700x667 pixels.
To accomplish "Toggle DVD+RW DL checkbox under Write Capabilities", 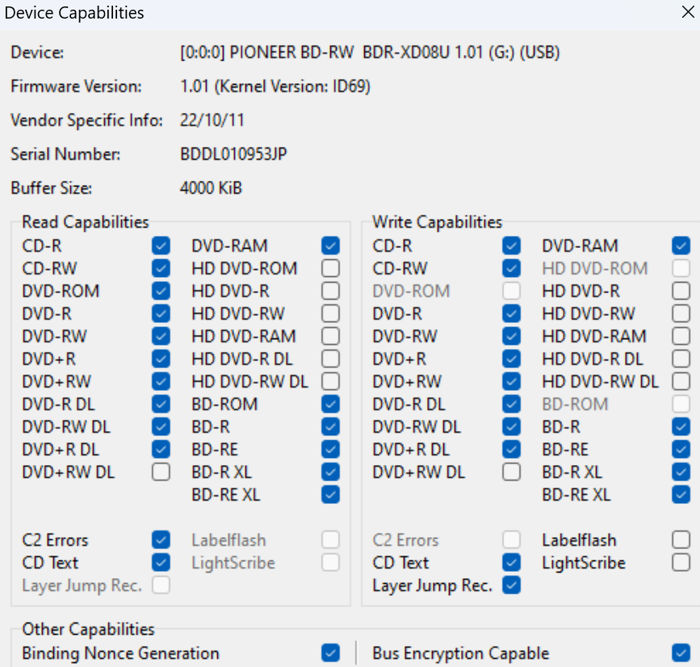I will [x=511, y=472].
